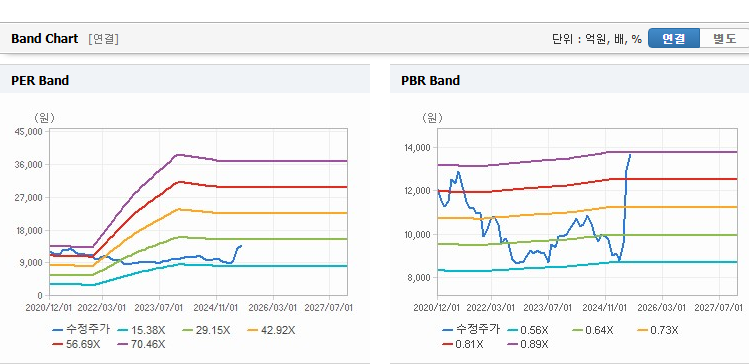Toggle the 0.81X legend series
Viewport: 749px width, 364px height.
click(463, 344)
